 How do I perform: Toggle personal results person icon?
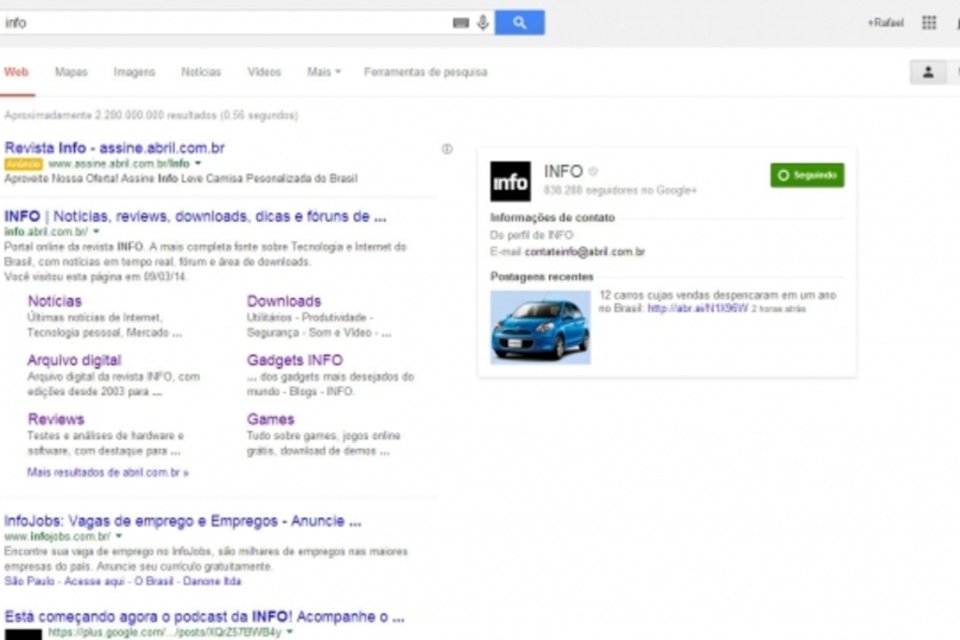point(928,72)
